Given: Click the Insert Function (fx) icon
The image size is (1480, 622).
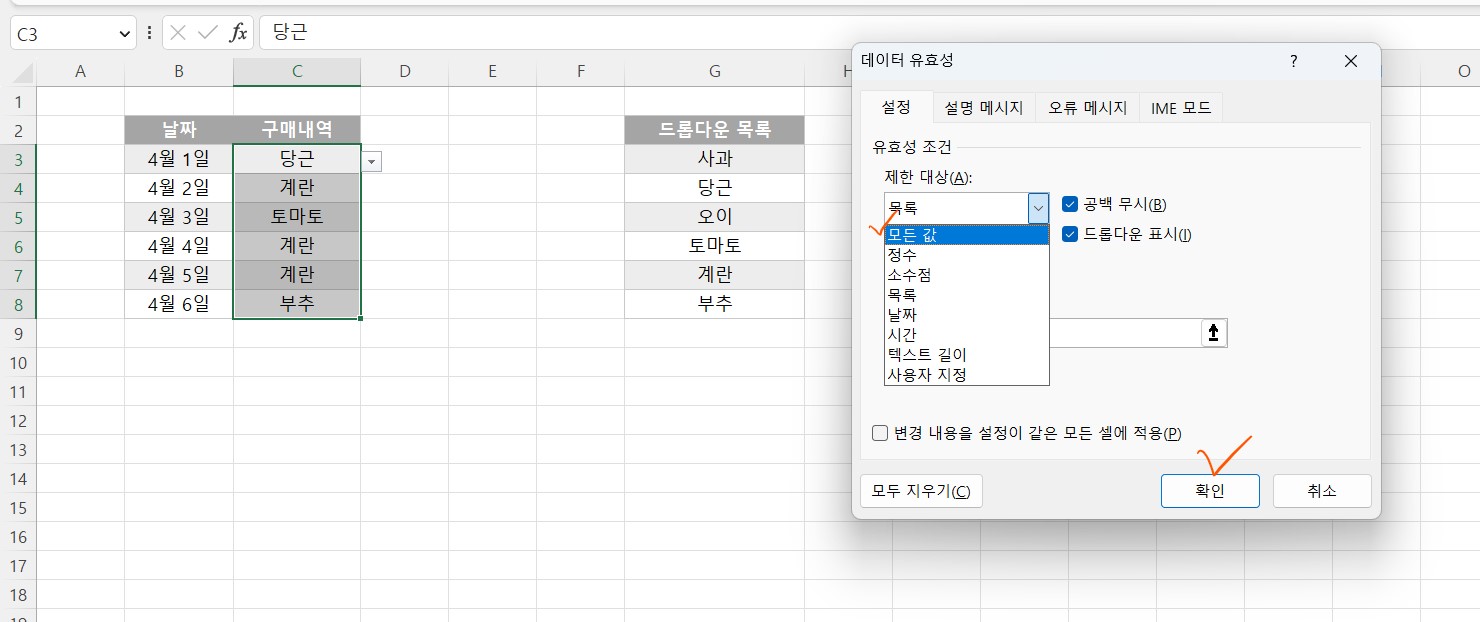Looking at the screenshot, I should (237, 32).
